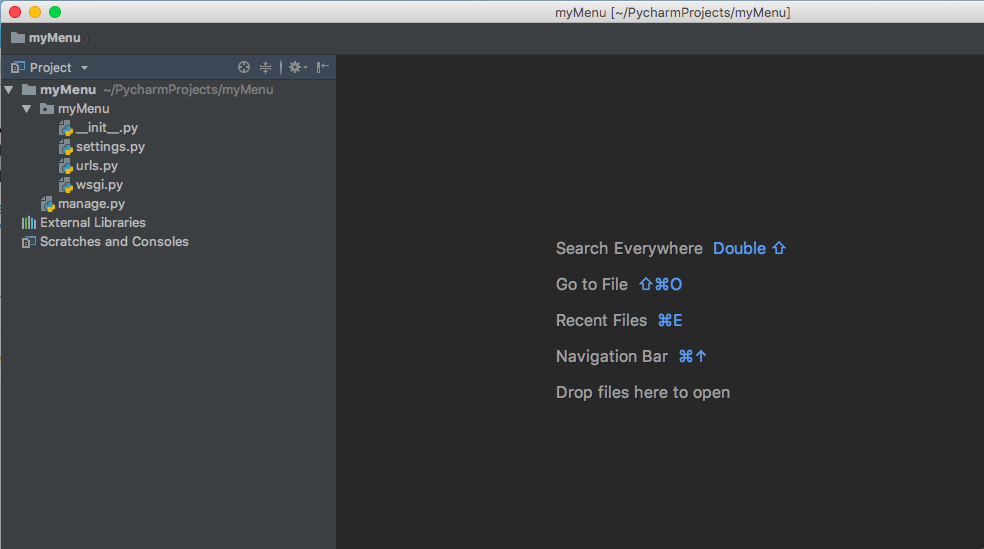The width and height of the screenshot is (984, 549).
Task: Open the Project panel gear settings
Action: 297,67
